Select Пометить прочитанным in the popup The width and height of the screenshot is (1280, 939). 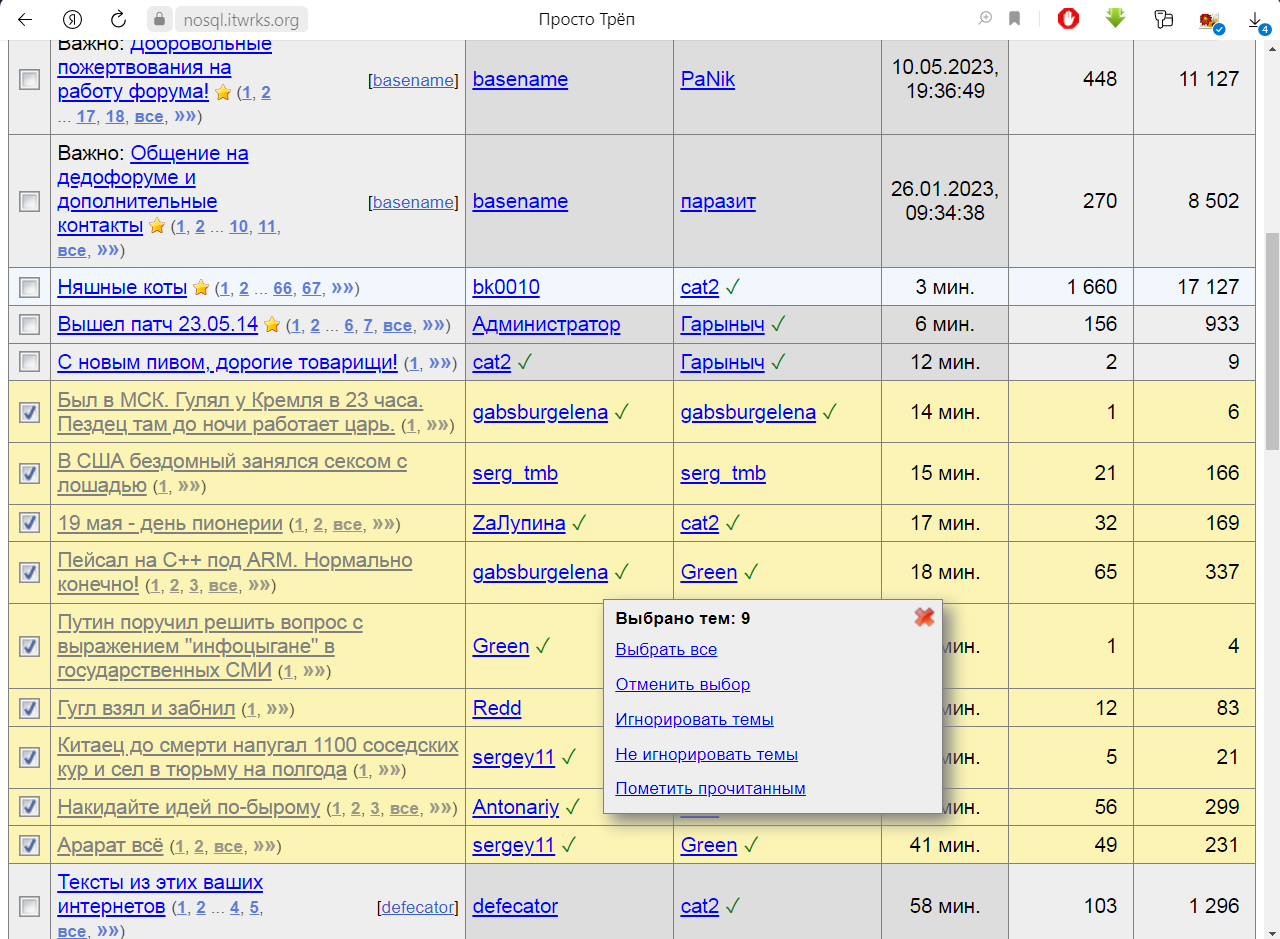710,788
